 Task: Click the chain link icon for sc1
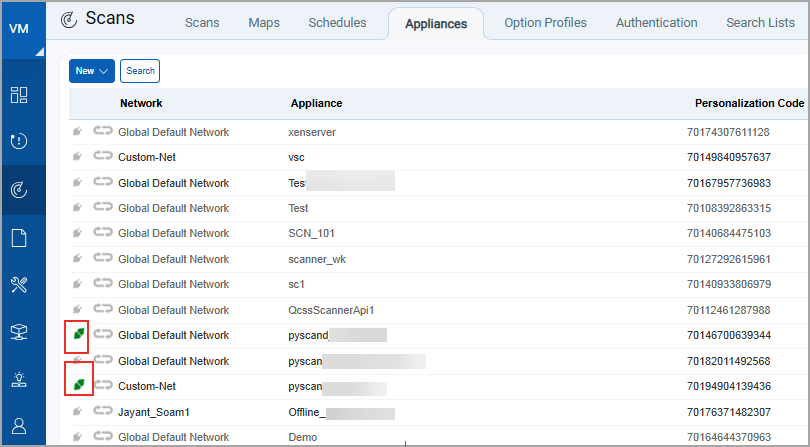coord(103,283)
